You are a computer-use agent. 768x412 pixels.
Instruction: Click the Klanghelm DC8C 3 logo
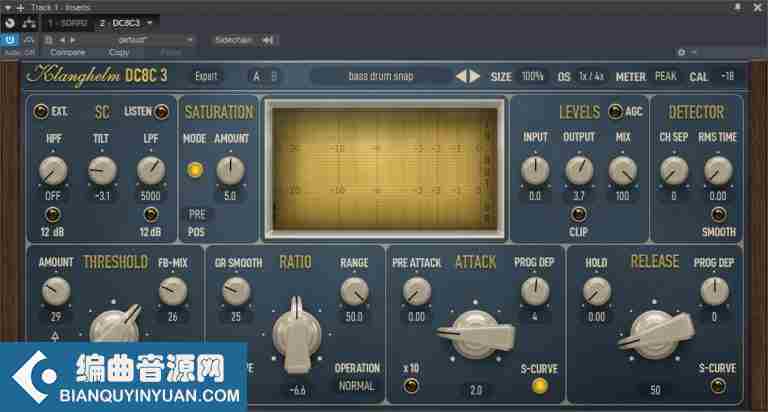97,76
